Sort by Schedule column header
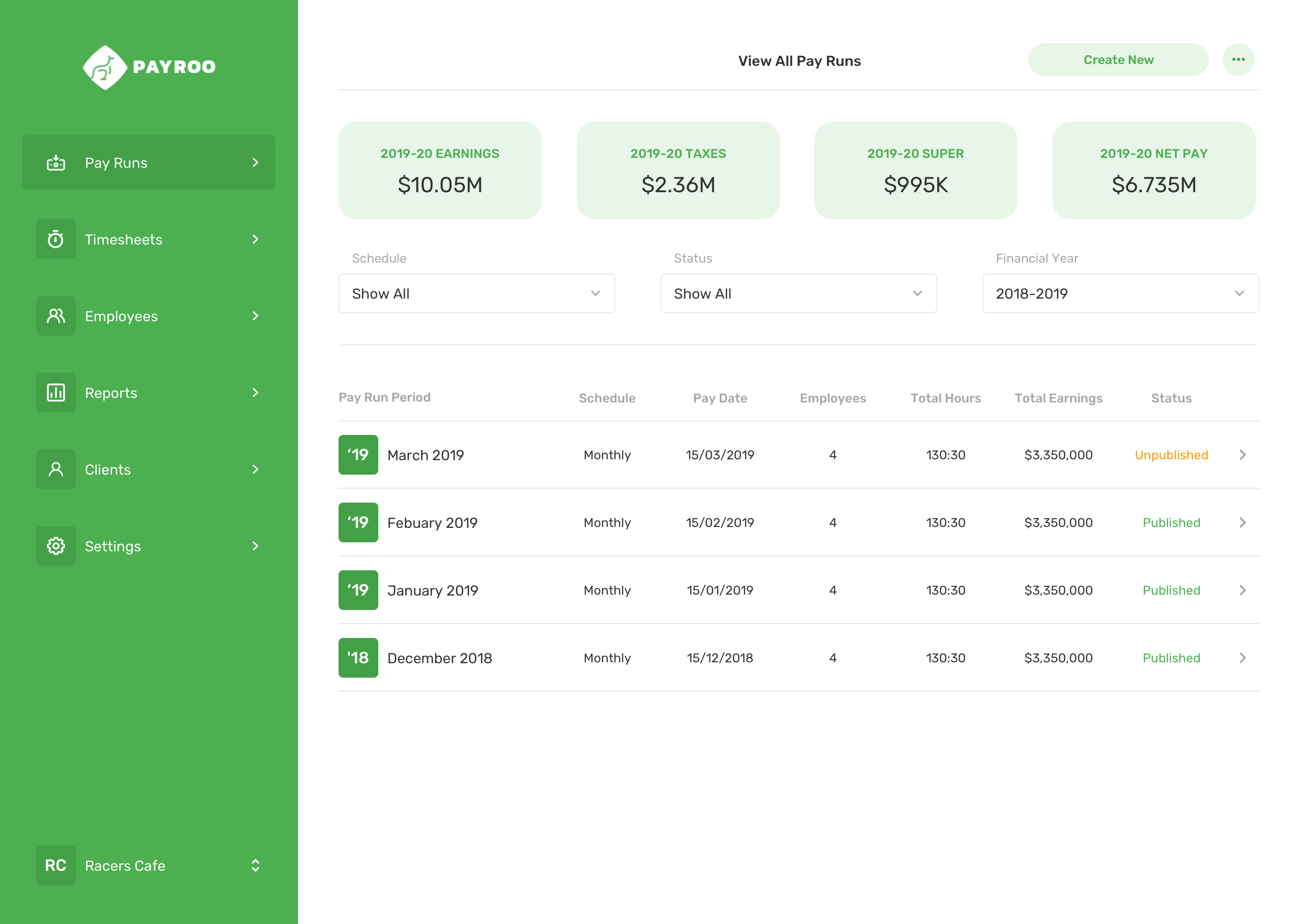1300x924 pixels. pos(607,398)
